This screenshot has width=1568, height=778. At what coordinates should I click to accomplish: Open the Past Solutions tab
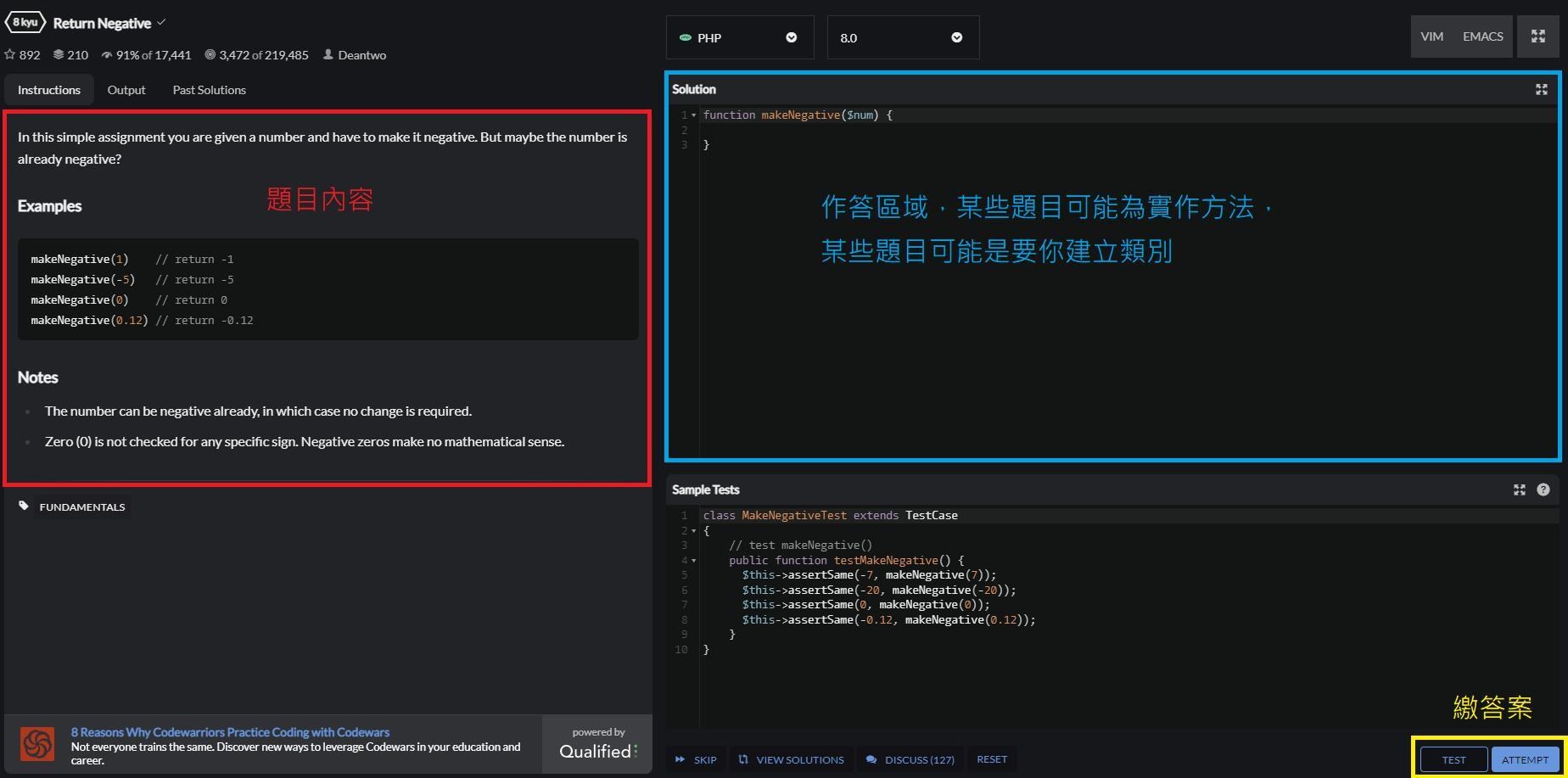209,90
